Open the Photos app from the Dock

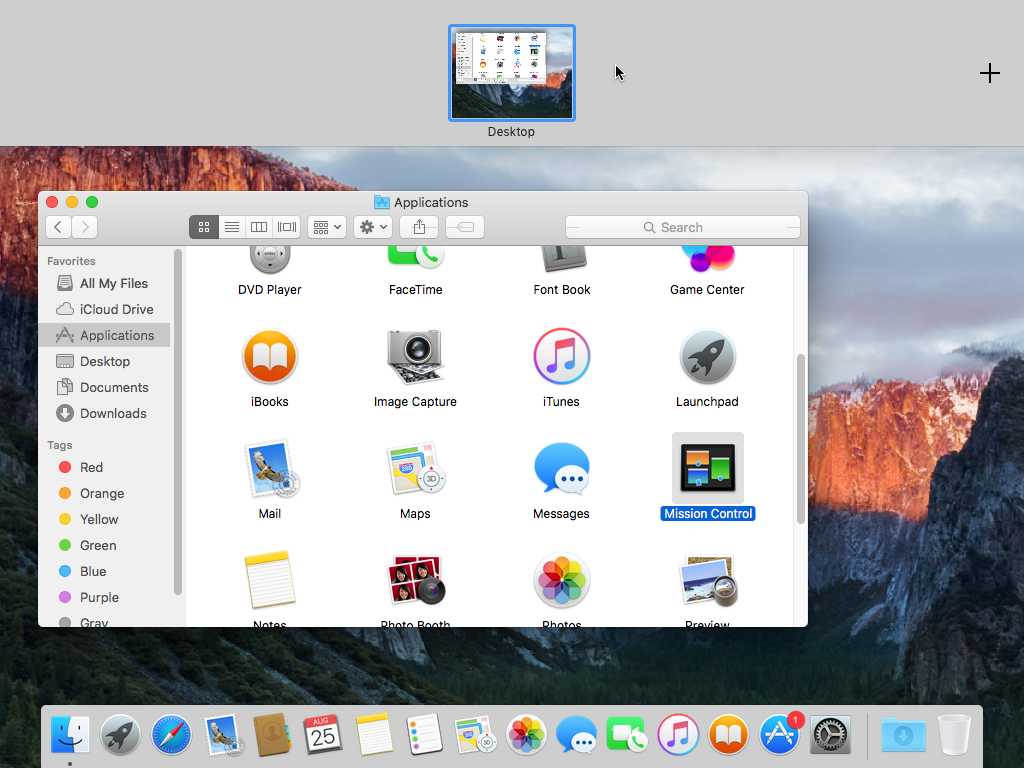(x=526, y=734)
